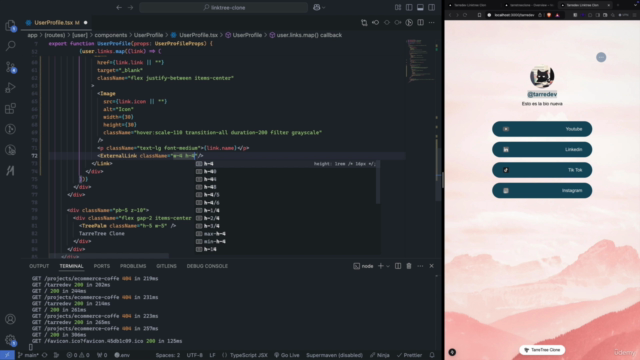The height and width of the screenshot is (360, 640).
Task: Open the 'Youtube' link button in browser
Action: [542, 129]
